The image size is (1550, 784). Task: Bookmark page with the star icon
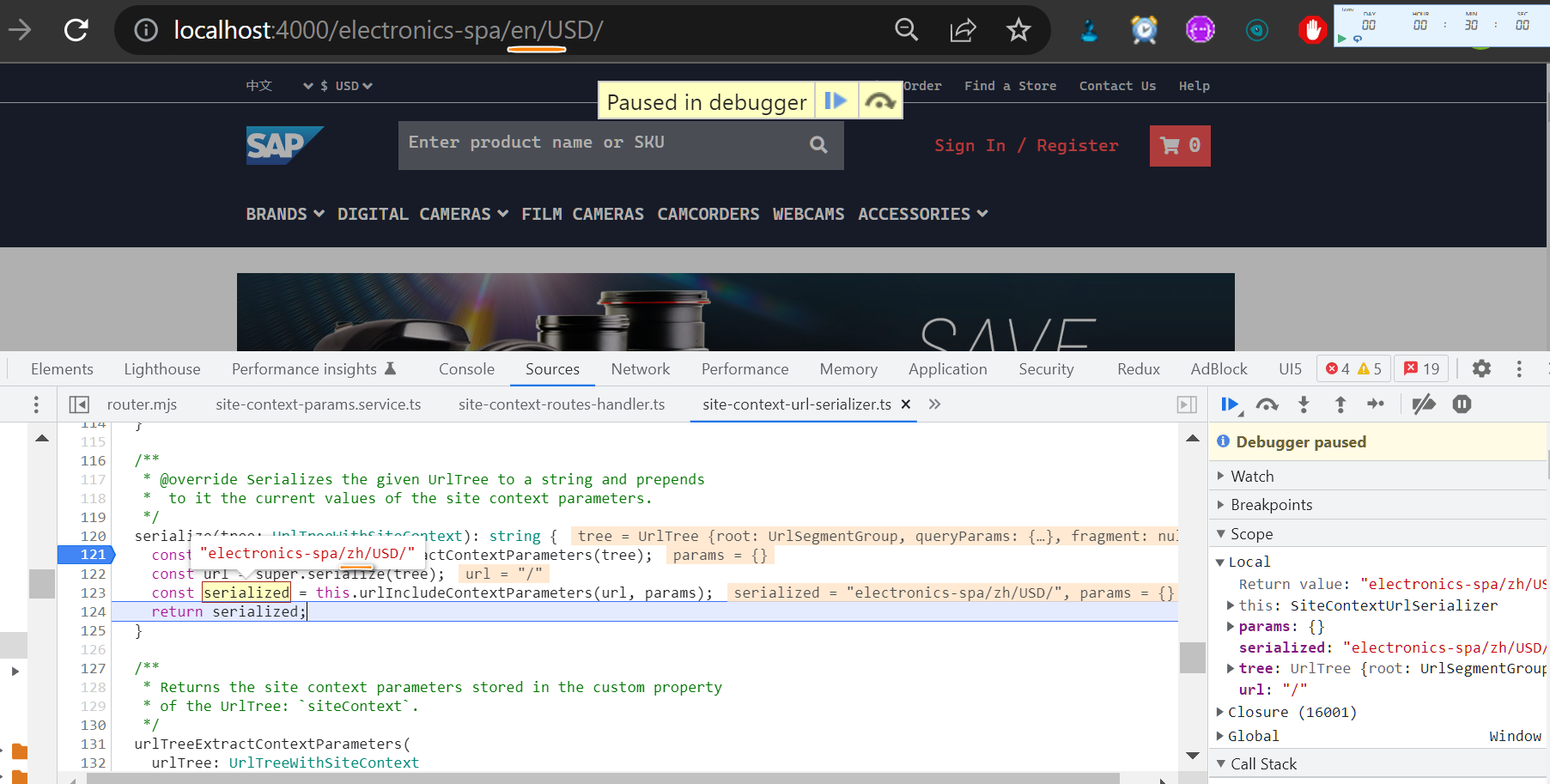[1018, 30]
